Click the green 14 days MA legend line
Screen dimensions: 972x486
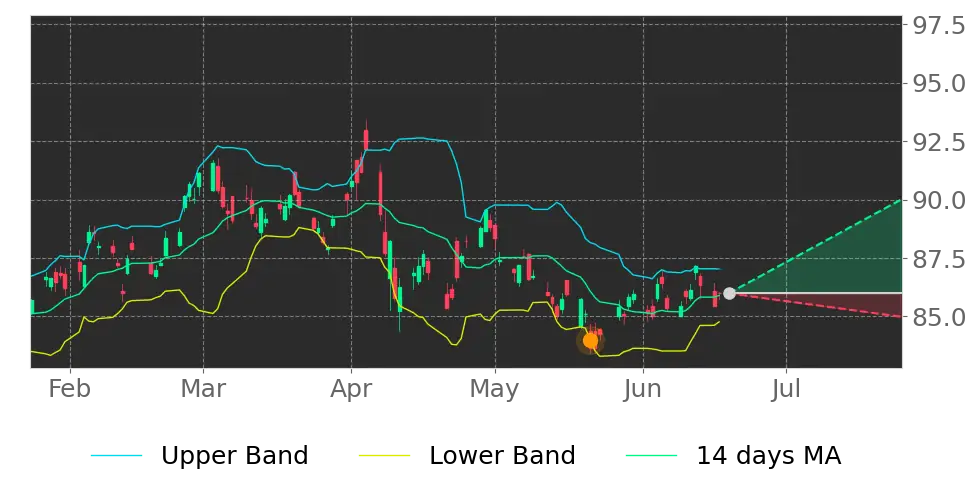(652, 456)
